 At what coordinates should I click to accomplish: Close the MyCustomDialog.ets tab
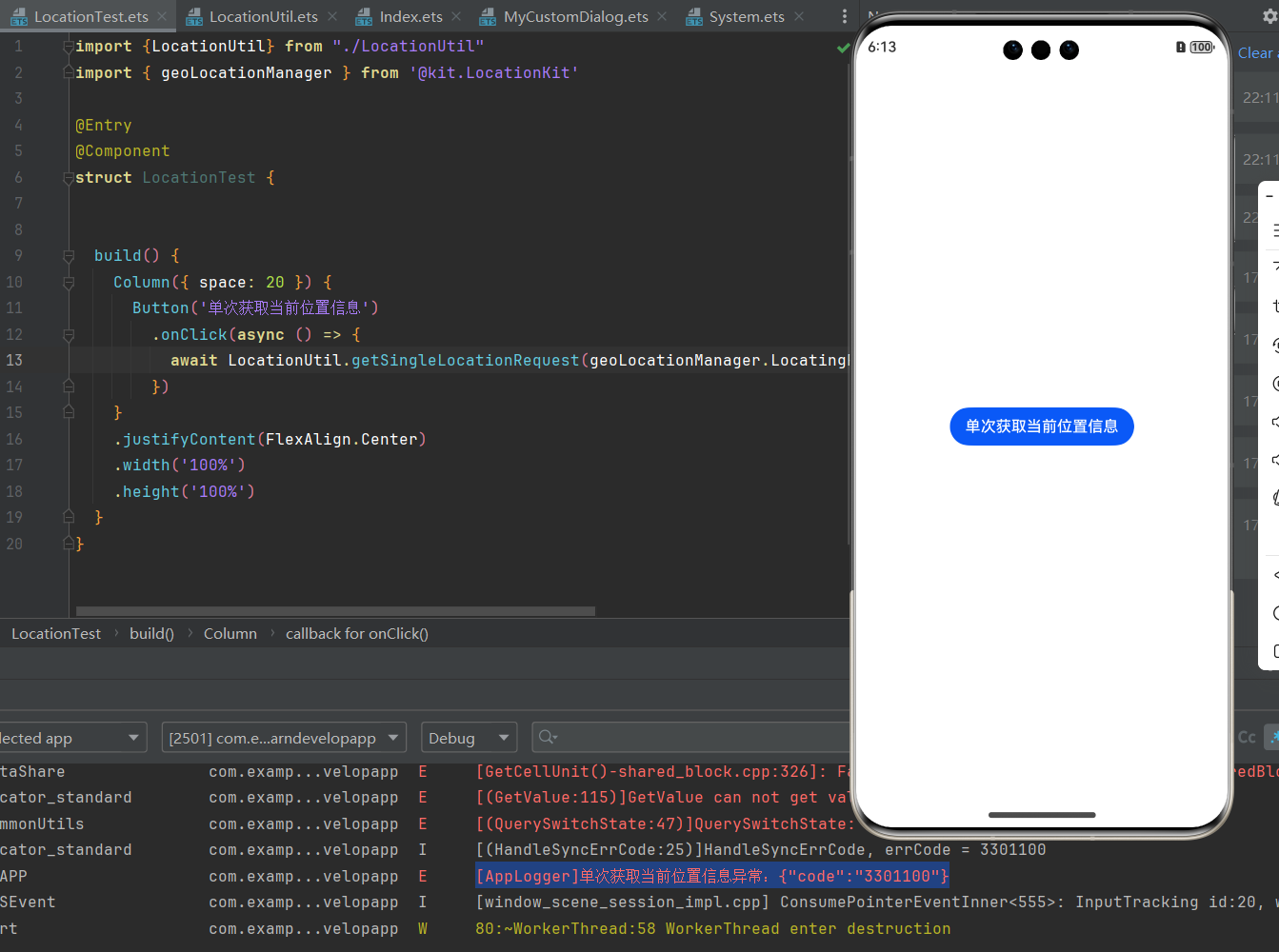pos(662,16)
